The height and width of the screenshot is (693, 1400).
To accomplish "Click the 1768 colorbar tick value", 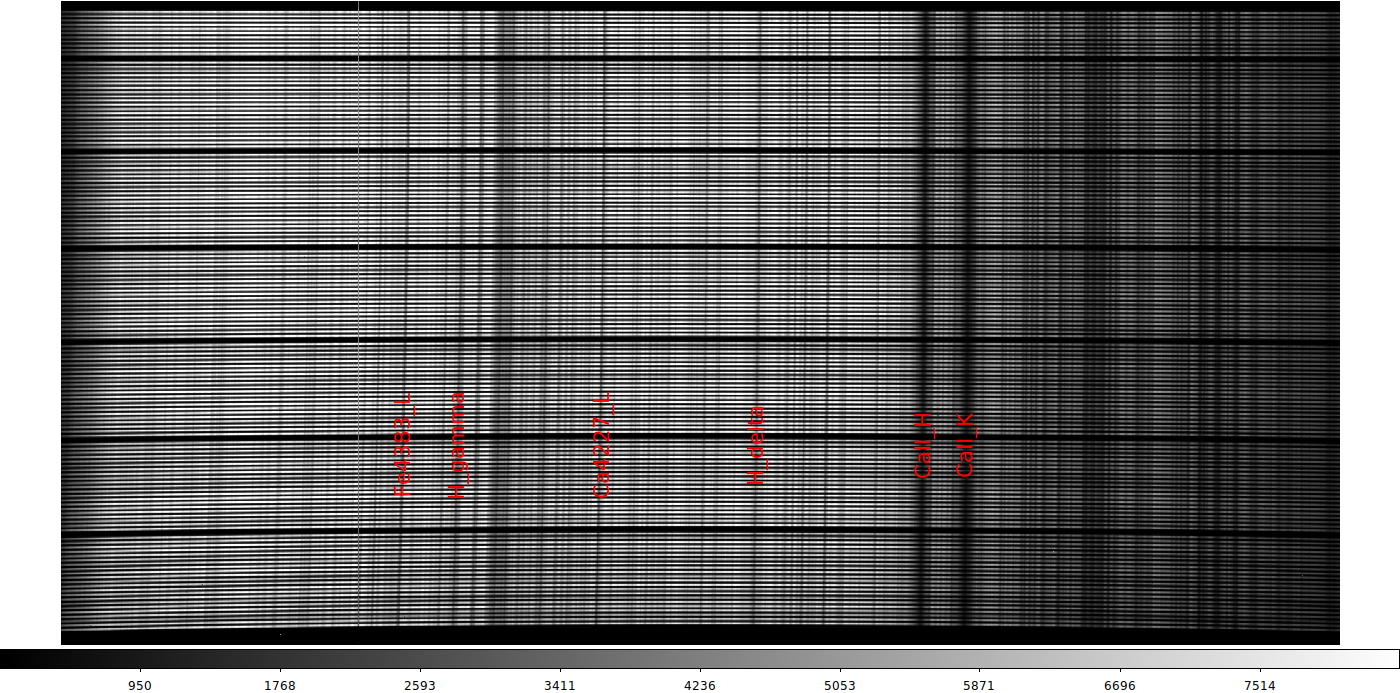I will (x=280, y=685).
